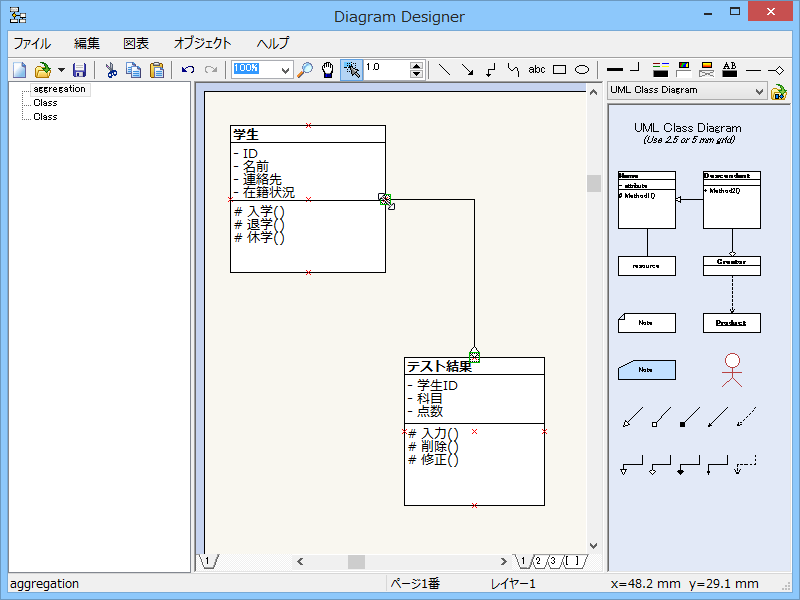Click the Cut scissors icon
This screenshot has width=800, height=600.
point(111,70)
